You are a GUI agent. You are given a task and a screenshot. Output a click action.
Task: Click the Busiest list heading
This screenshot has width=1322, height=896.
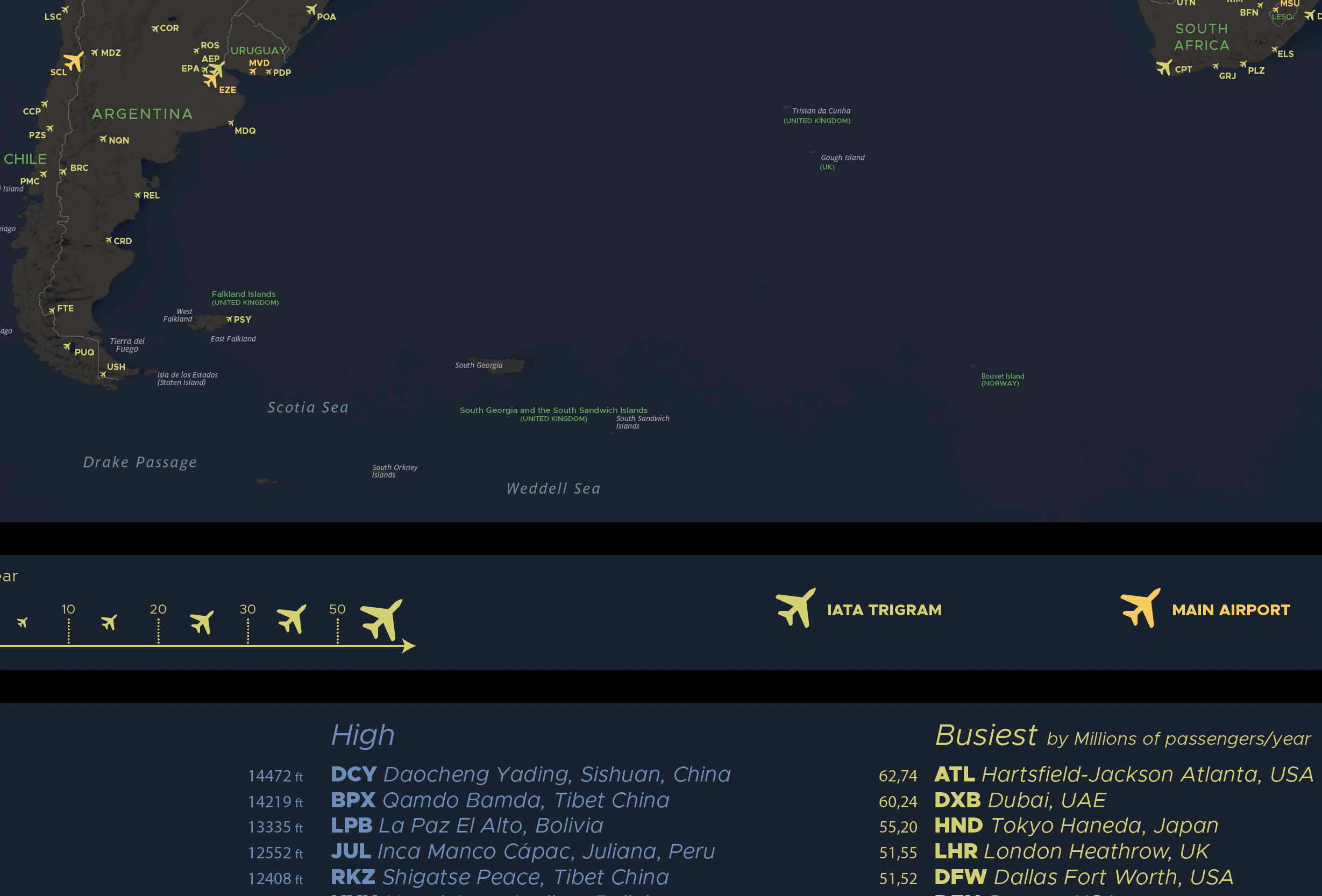[x=986, y=735]
